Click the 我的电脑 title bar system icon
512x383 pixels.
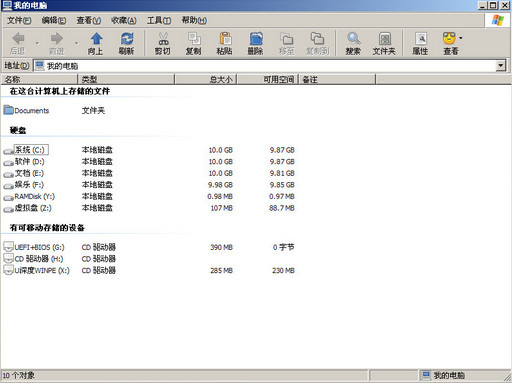7,5
